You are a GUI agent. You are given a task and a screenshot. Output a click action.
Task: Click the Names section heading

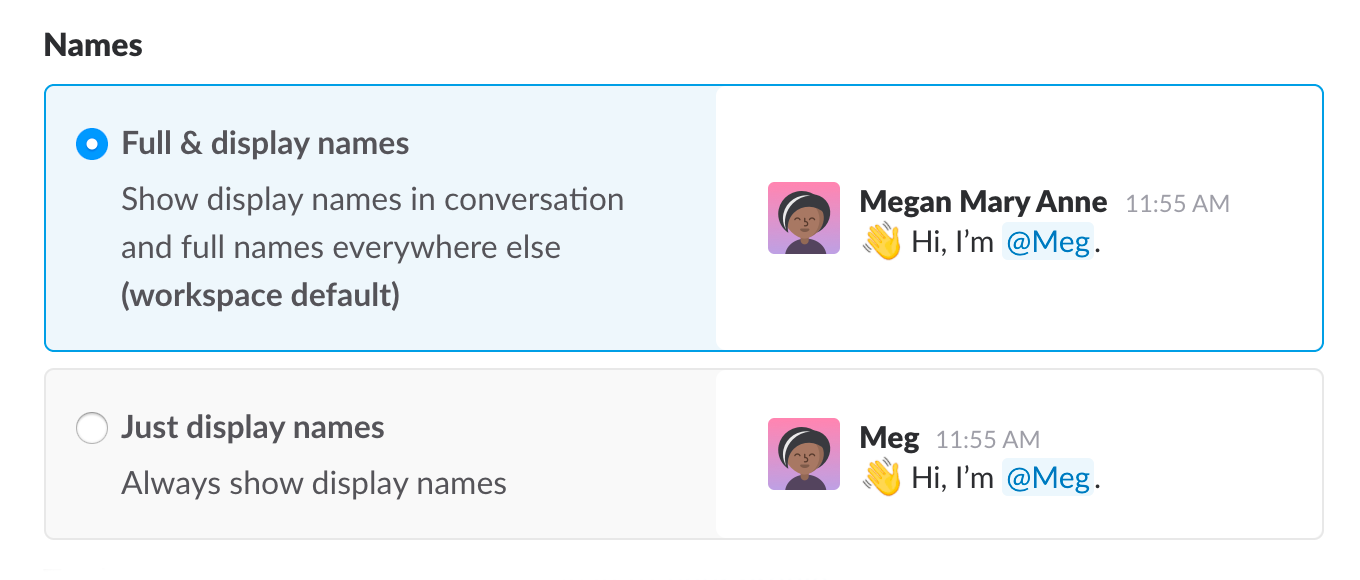pyautogui.click(x=93, y=45)
